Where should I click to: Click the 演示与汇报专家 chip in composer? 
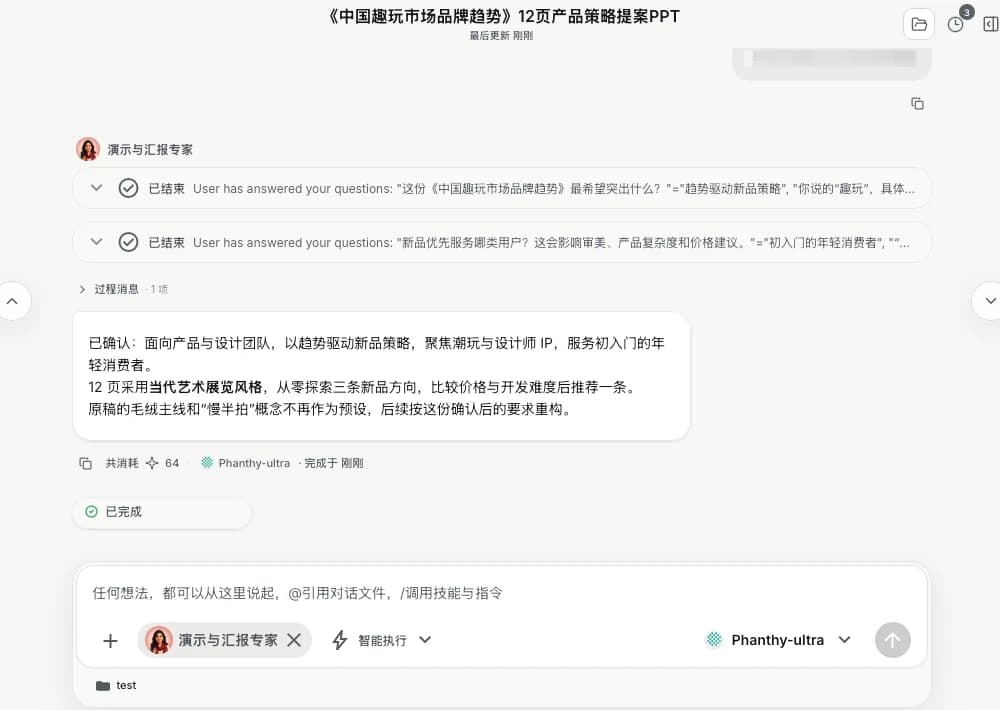pyautogui.click(x=224, y=640)
